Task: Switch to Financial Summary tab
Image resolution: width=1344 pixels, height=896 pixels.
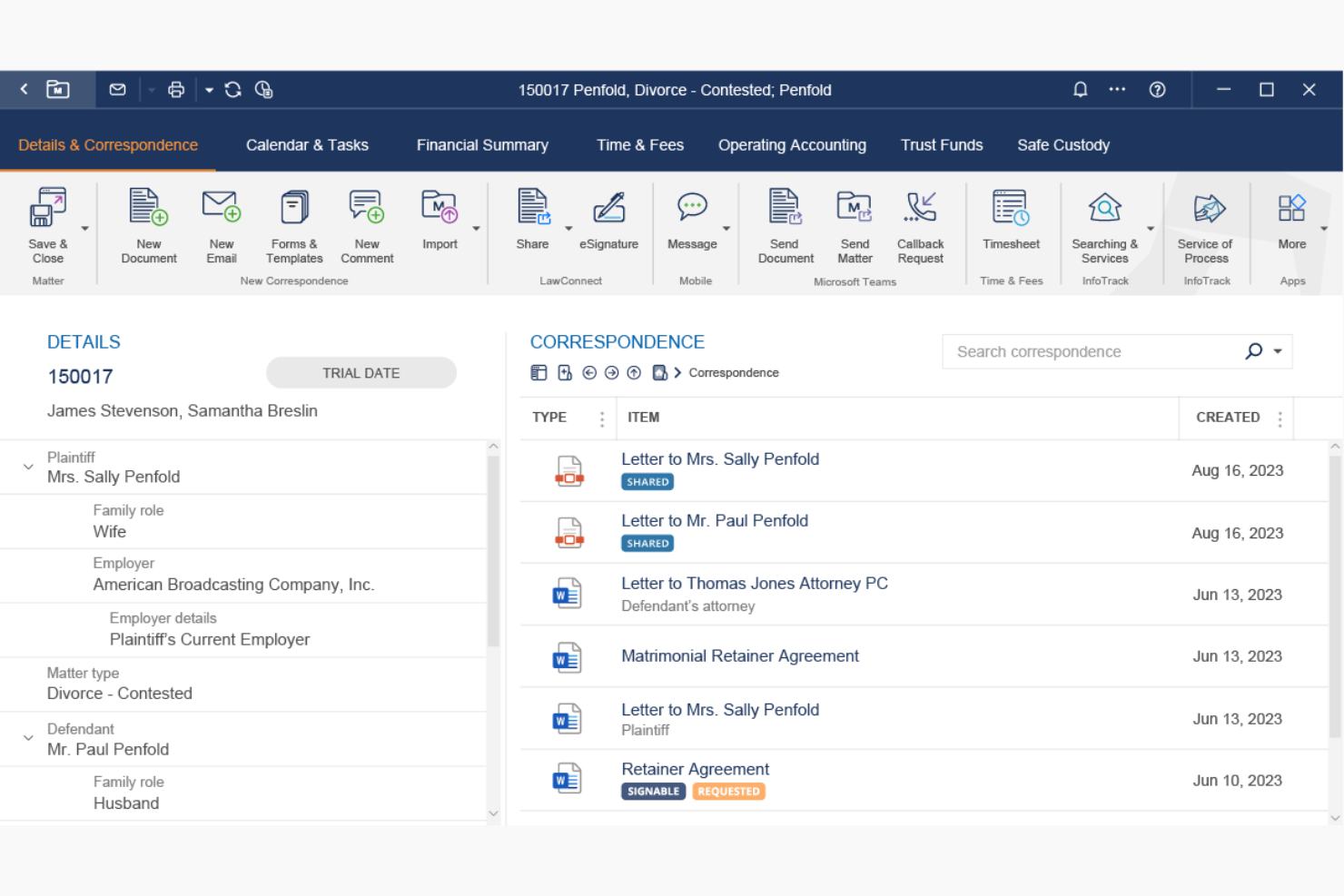Action: pos(482,145)
